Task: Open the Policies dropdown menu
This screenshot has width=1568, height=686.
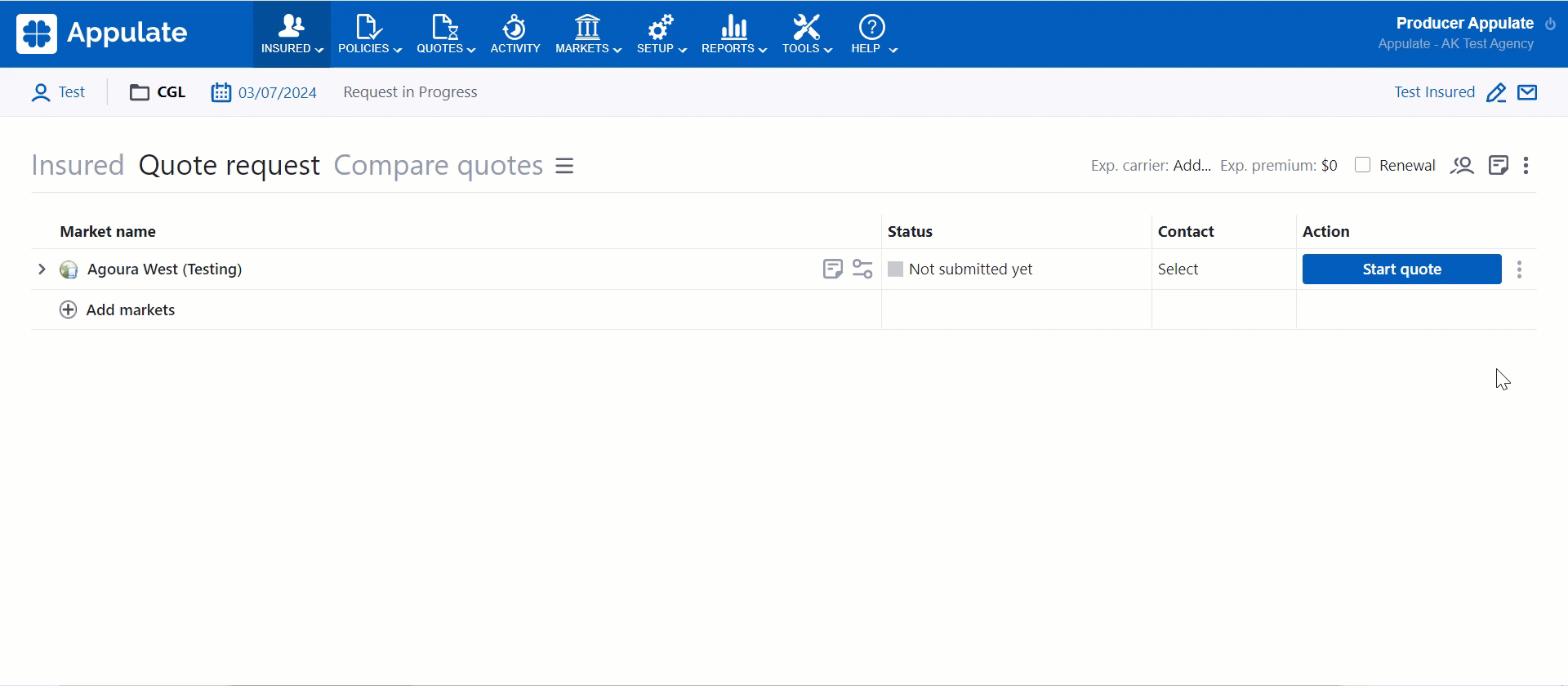Action: [369, 33]
